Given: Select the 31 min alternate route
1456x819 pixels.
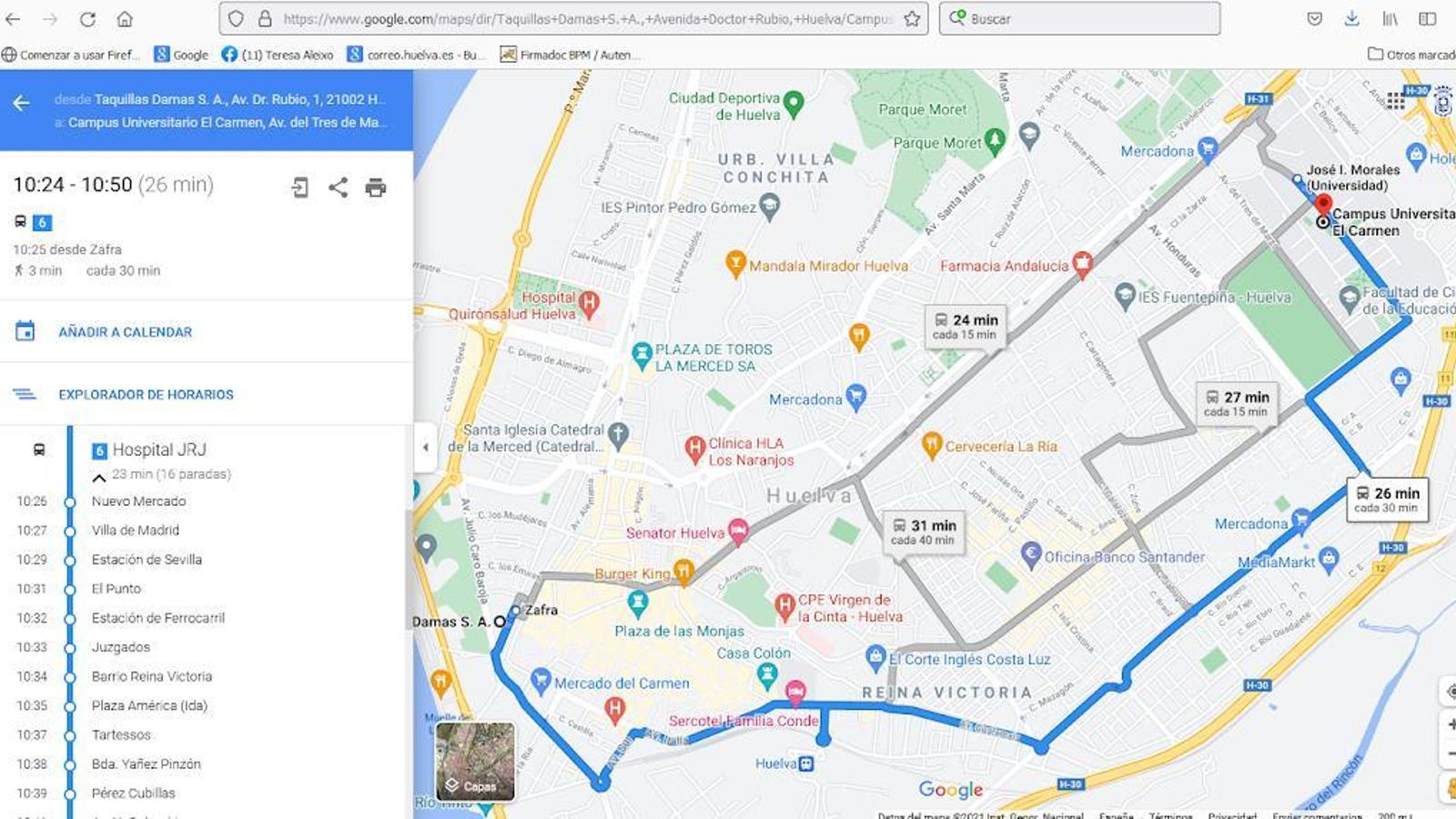Looking at the screenshot, I should pyautogui.click(x=923, y=531).
